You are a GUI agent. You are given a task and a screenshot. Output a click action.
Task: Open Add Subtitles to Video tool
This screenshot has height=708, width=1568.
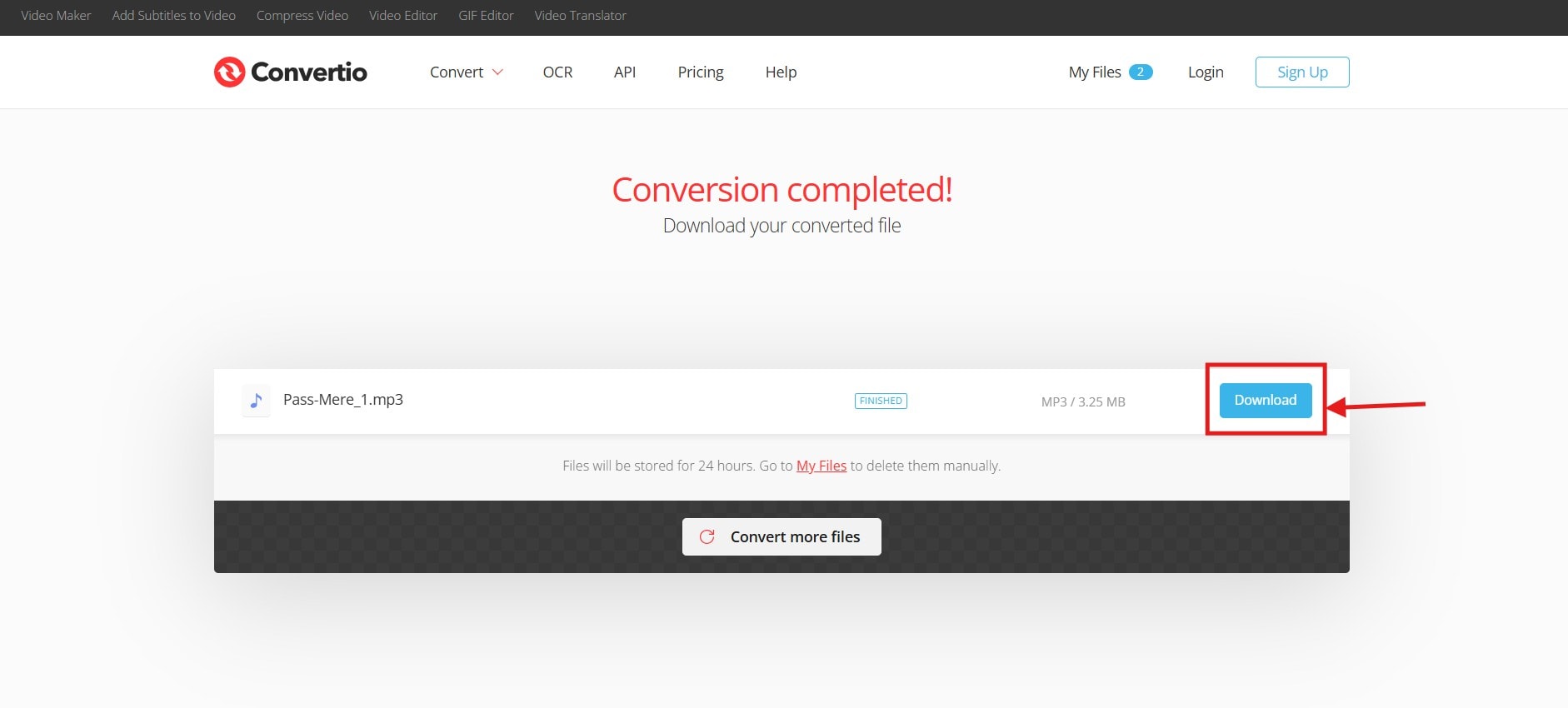click(x=174, y=16)
